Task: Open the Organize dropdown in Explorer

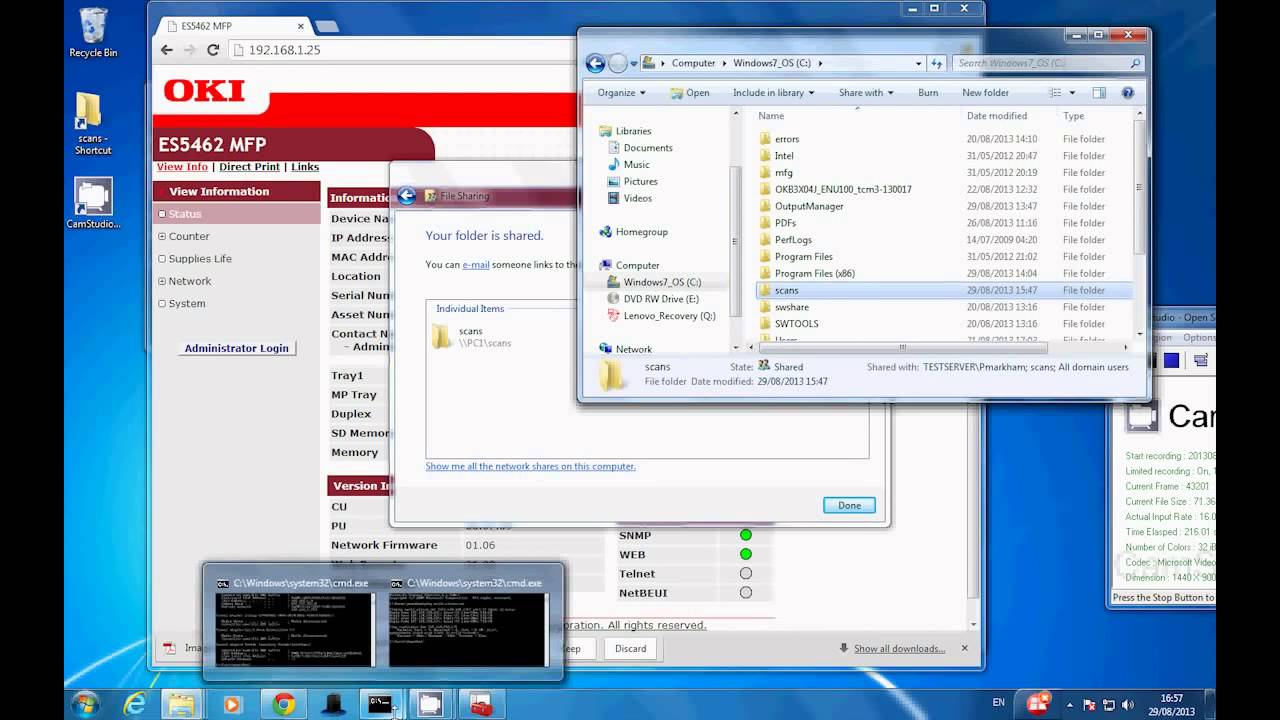Action: (x=621, y=93)
